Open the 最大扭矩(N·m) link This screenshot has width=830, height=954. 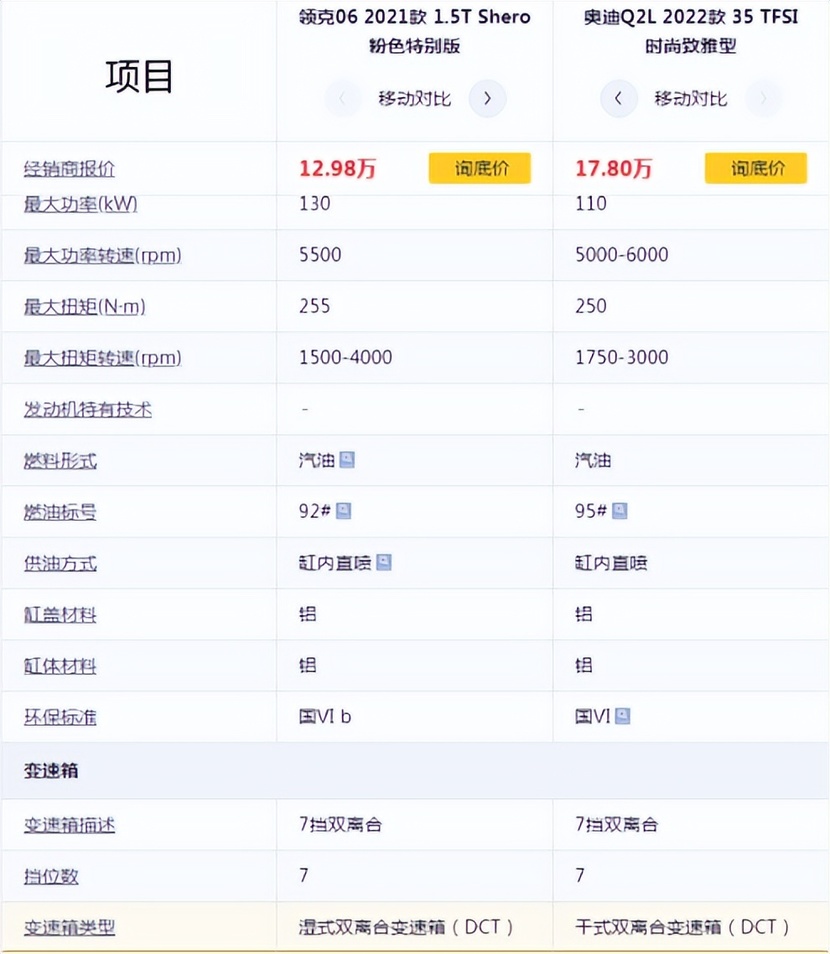click(x=85, y=306)
